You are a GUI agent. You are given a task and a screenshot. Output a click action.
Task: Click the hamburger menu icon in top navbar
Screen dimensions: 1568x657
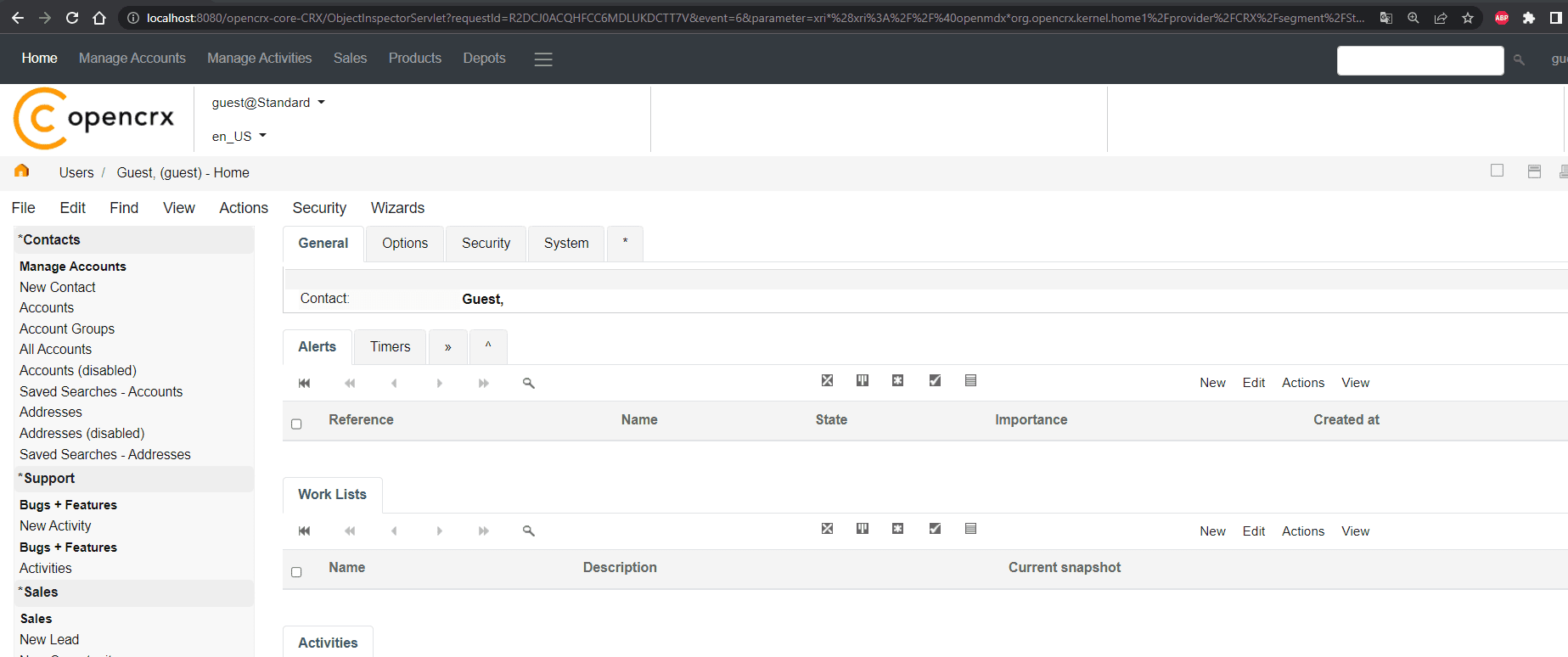[543, 59]
